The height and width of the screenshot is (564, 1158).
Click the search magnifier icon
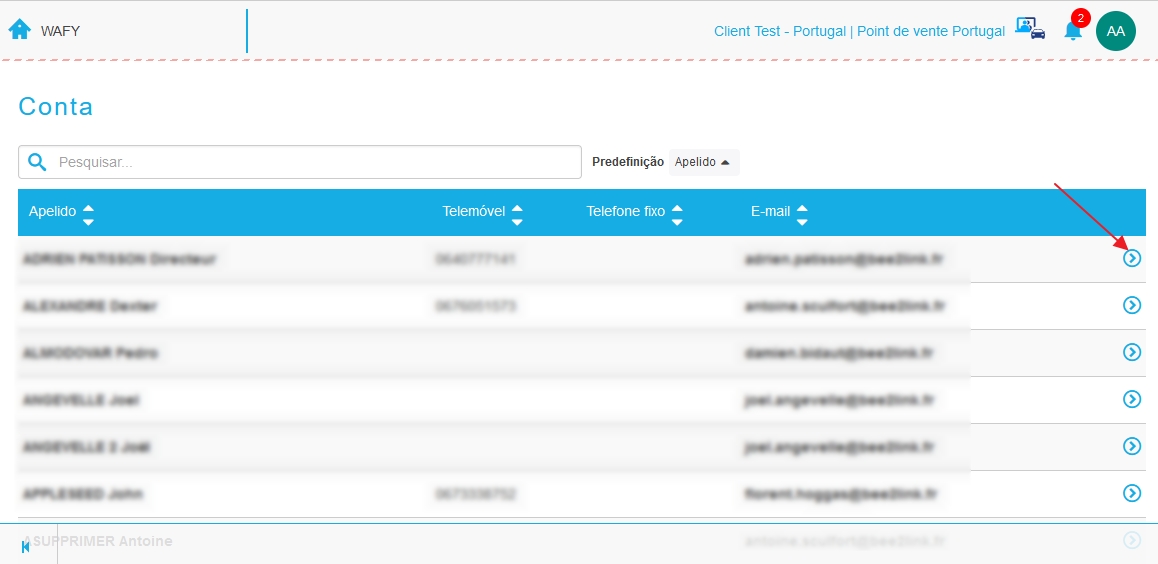coord(37,162)
